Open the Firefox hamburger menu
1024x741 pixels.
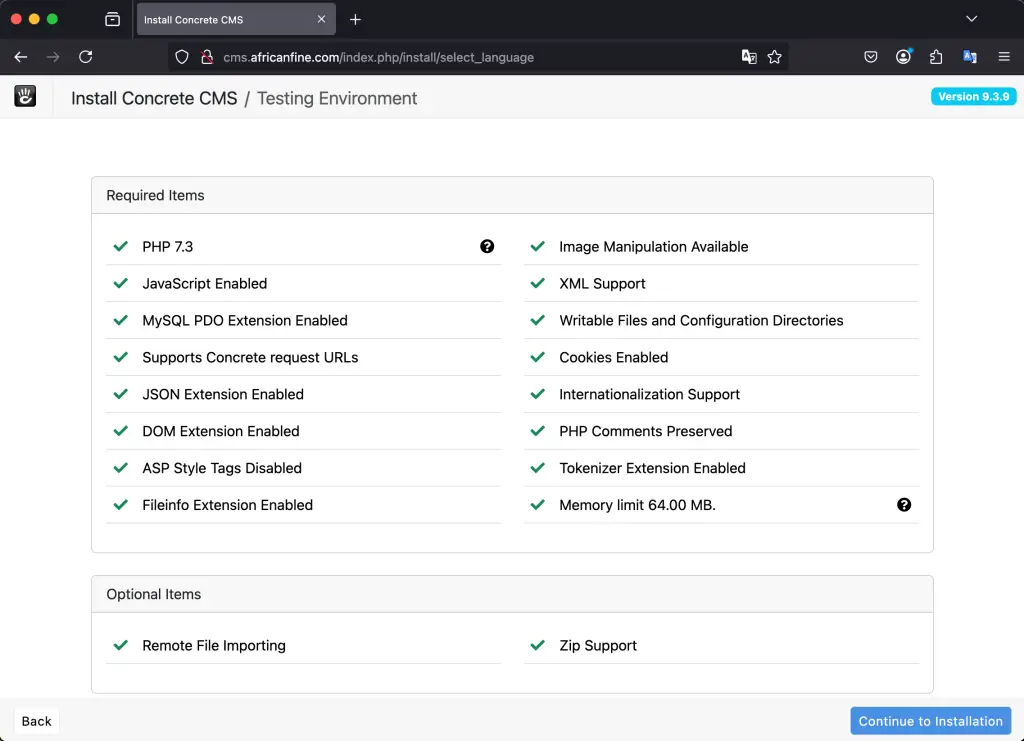pyautogui.click(x=1004, y=57)
